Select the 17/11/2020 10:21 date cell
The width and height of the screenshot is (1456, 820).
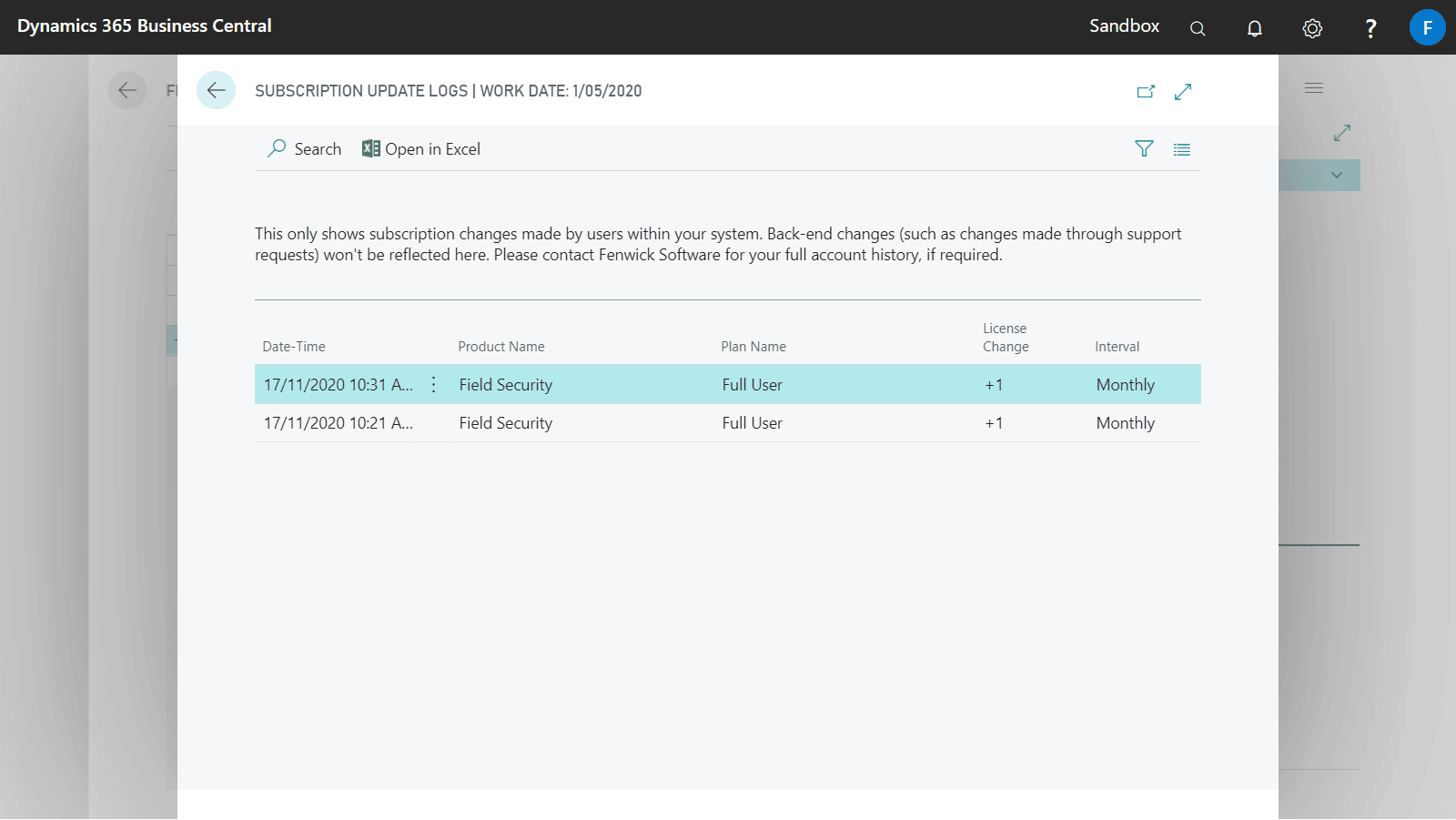tap(339, 423)
